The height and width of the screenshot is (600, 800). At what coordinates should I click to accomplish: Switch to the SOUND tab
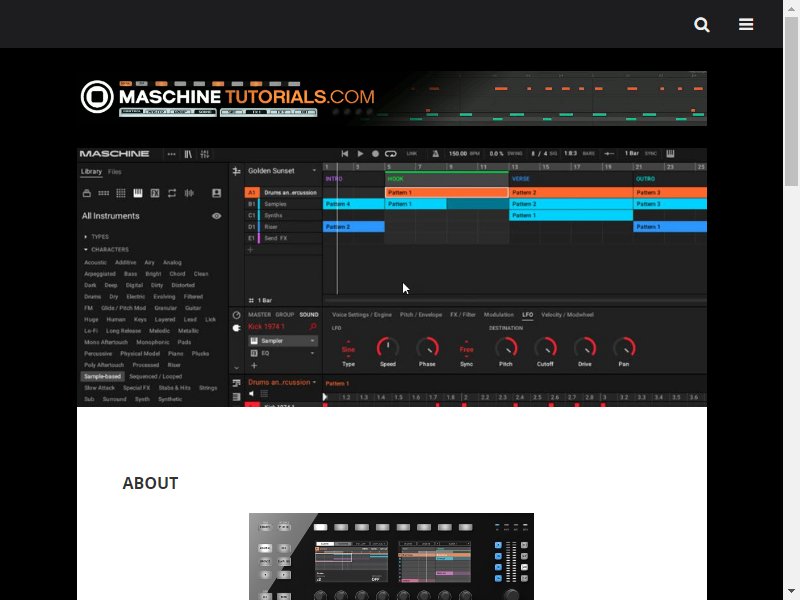tap(309, 315)
